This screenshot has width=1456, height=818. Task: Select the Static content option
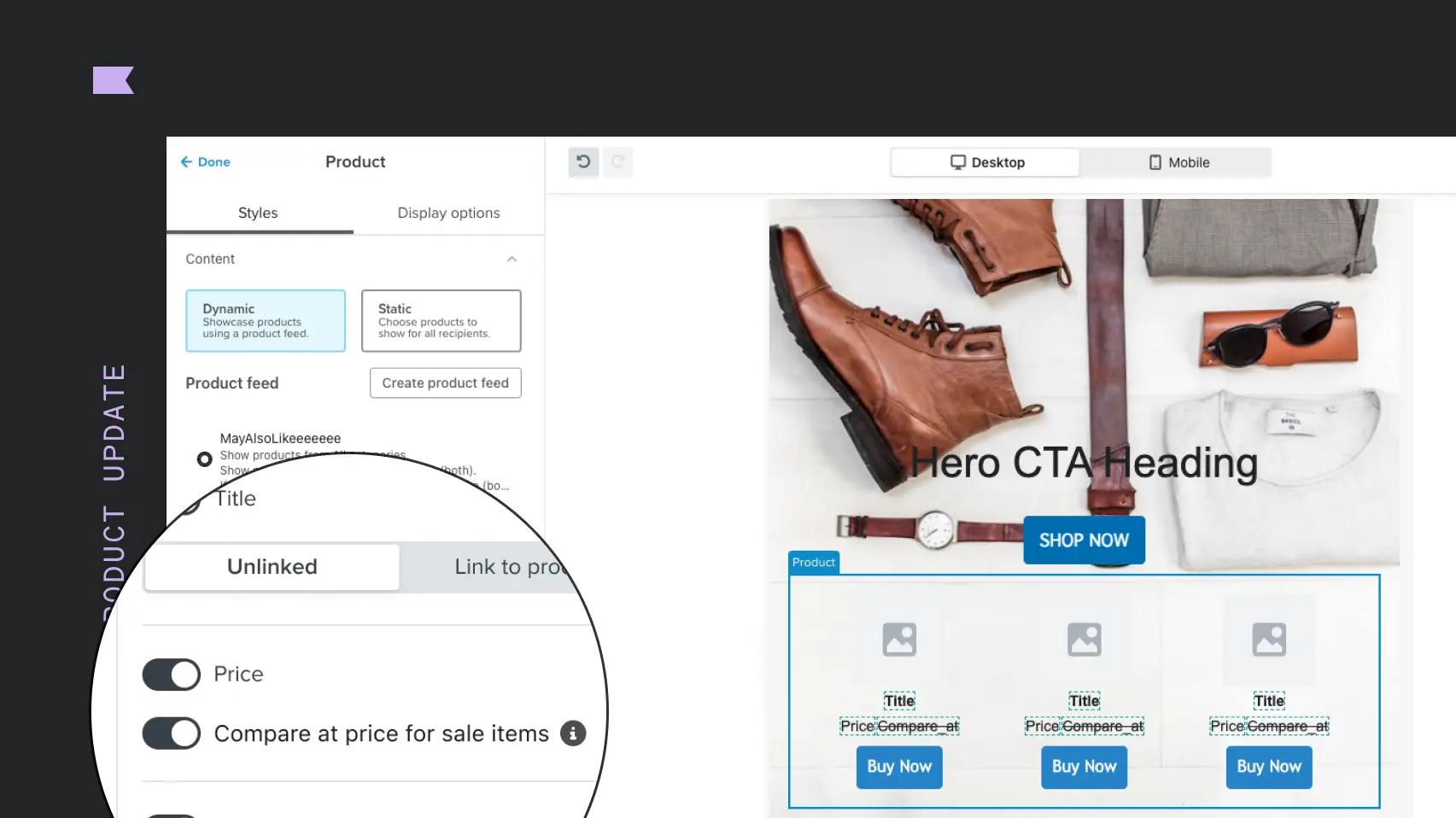(441, 321)
